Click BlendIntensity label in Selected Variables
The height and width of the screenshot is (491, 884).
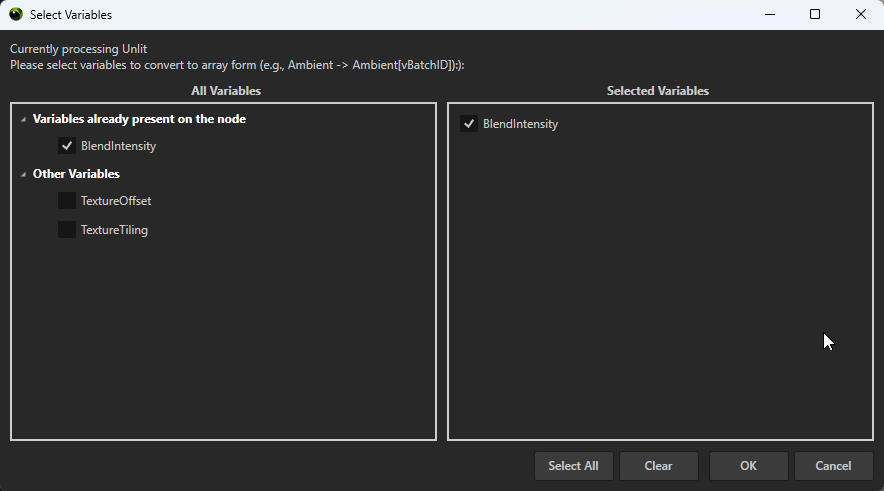click(520, 124)
